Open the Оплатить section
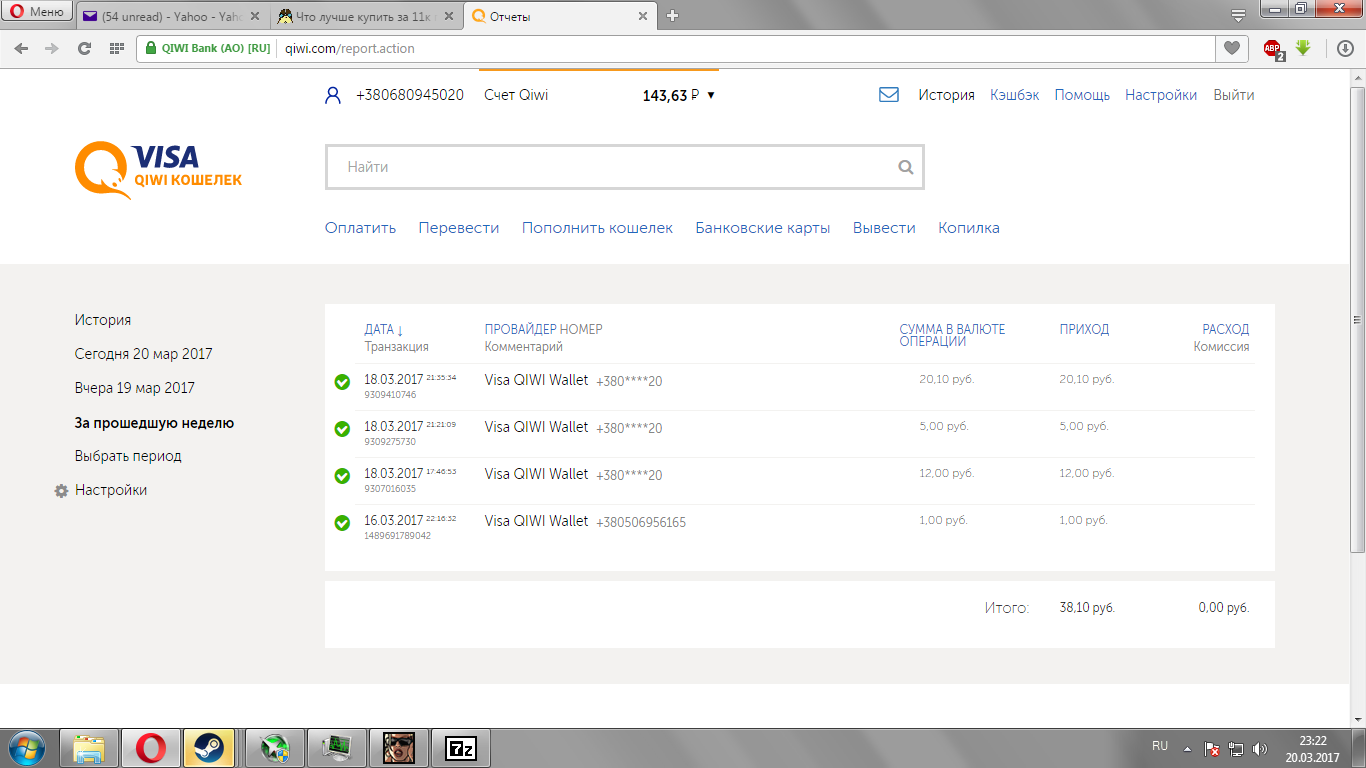Viewport: 1366px width, 768px height. click(x=360, y=228)
